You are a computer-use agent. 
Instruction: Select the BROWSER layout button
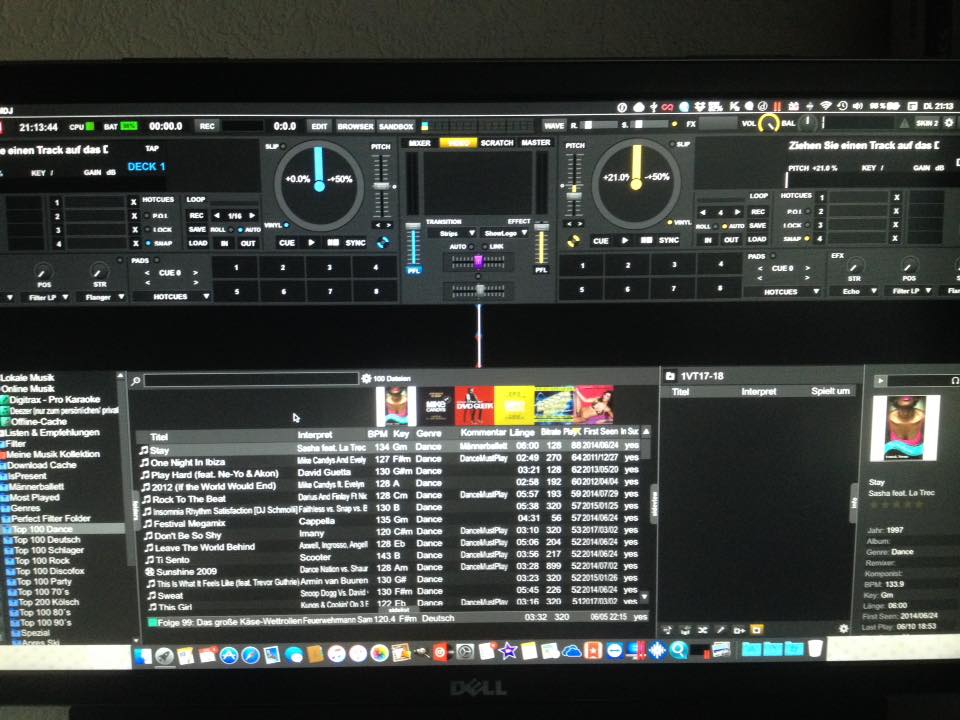point(355,126)
